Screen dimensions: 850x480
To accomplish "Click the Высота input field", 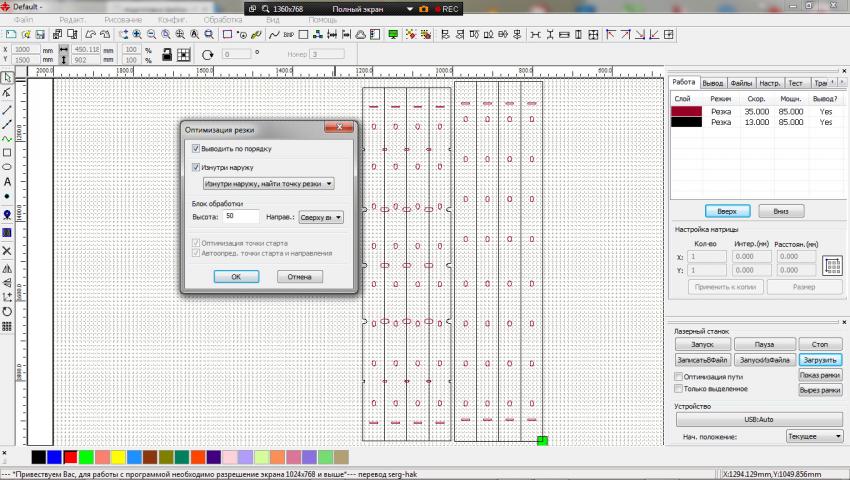I will (241, 216).
